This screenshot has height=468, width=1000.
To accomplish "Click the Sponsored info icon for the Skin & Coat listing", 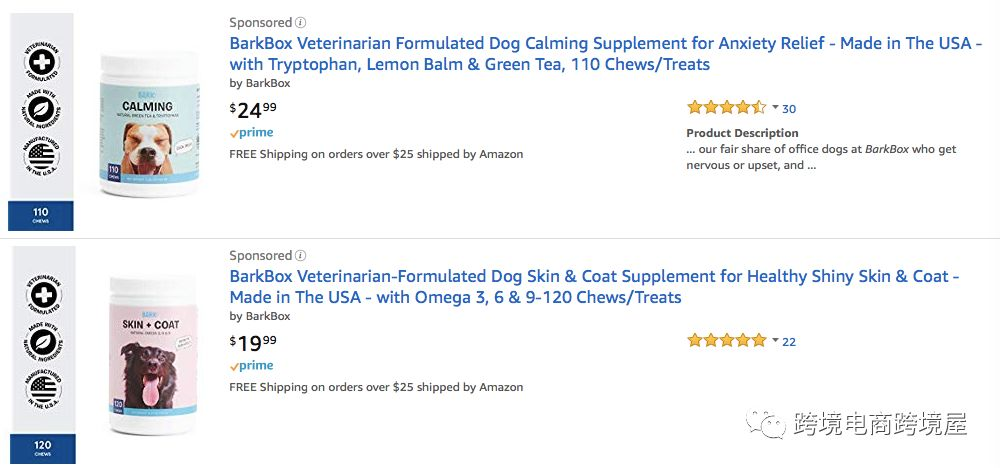I will pos(300,255).
